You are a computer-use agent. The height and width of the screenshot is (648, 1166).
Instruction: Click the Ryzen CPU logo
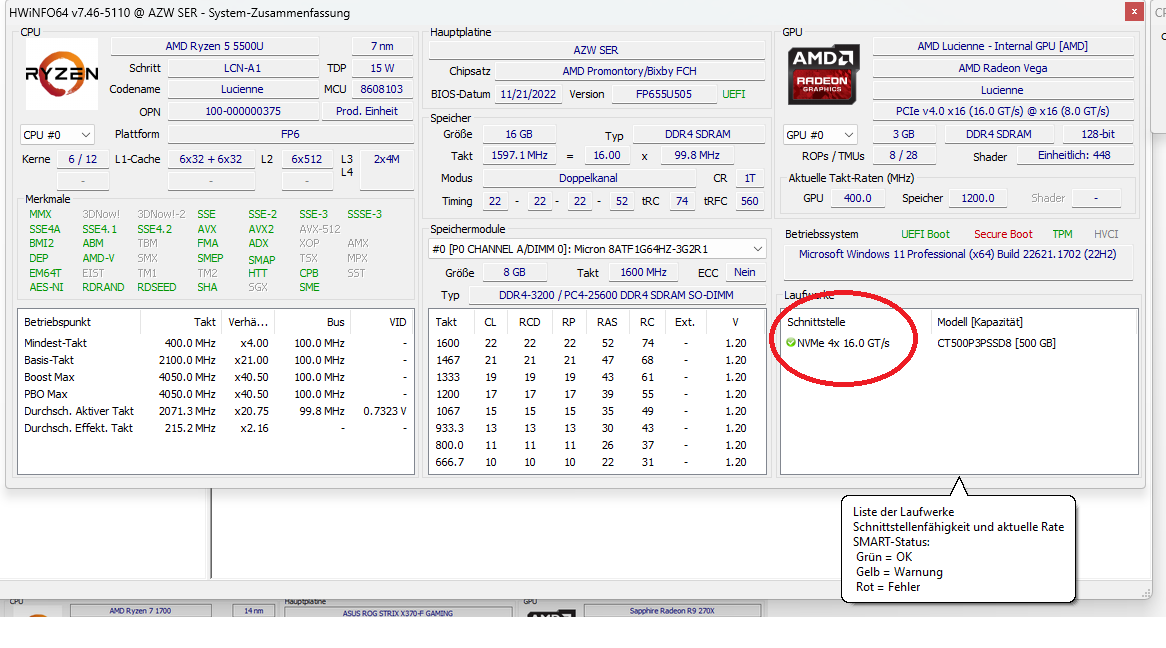tap(62, 74)
